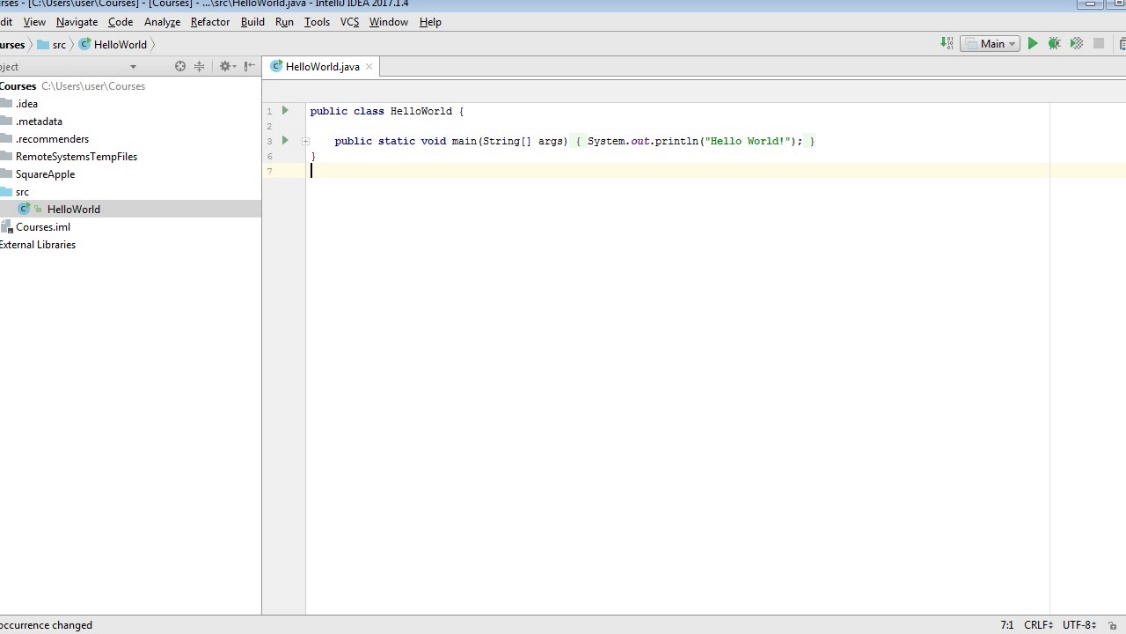Open the Project view type dropdown
This screenshot has height=634, width=1126.
point(133,67)
